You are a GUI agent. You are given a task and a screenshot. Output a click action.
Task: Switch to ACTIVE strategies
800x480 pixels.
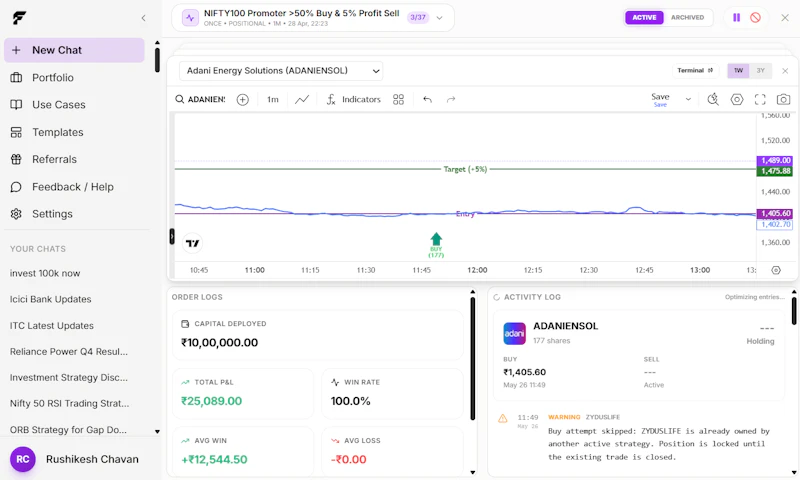pyautogui.click(x=644, y=17)
